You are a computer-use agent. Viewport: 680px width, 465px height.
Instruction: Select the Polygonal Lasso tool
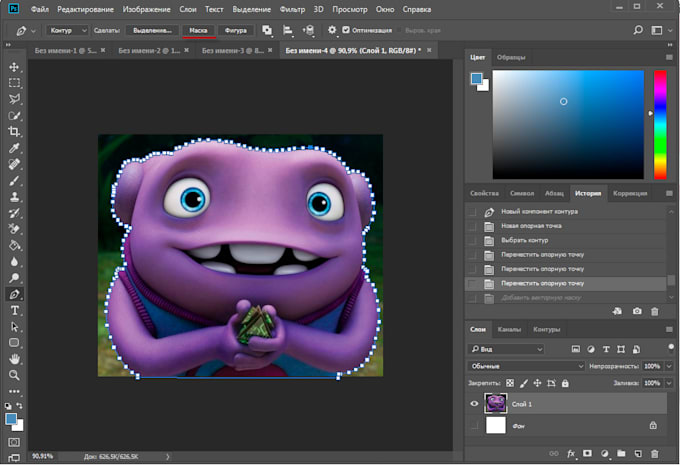tap(14, 99)
